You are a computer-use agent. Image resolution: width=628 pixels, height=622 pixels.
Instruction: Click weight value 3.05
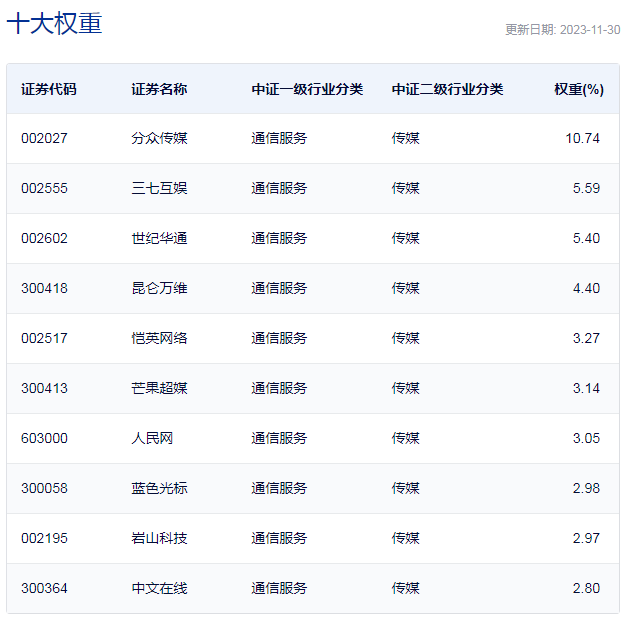pos(586,438)
